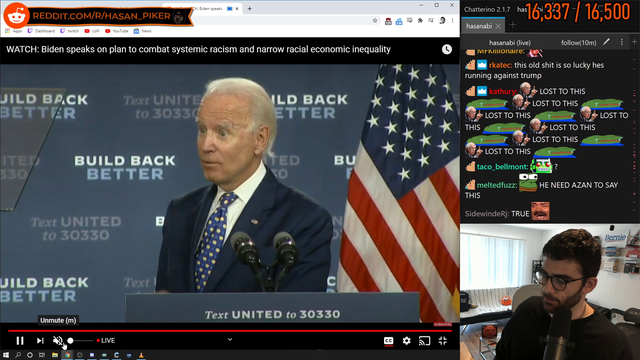This screenshot has width=640, height=360.
Task: Click the meltedfuzz username in chat
Action: coord(497,185)
